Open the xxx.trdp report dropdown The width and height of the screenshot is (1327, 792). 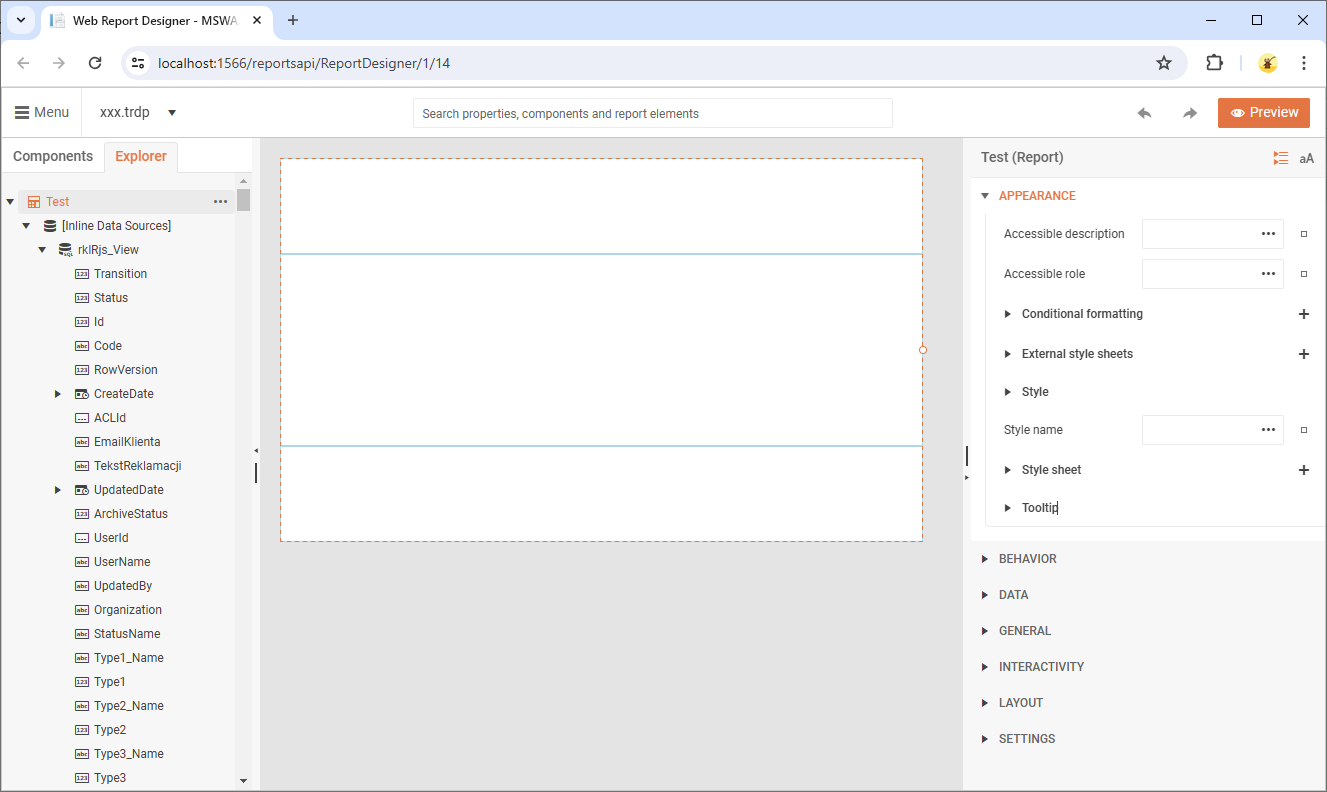pos(171,113)
